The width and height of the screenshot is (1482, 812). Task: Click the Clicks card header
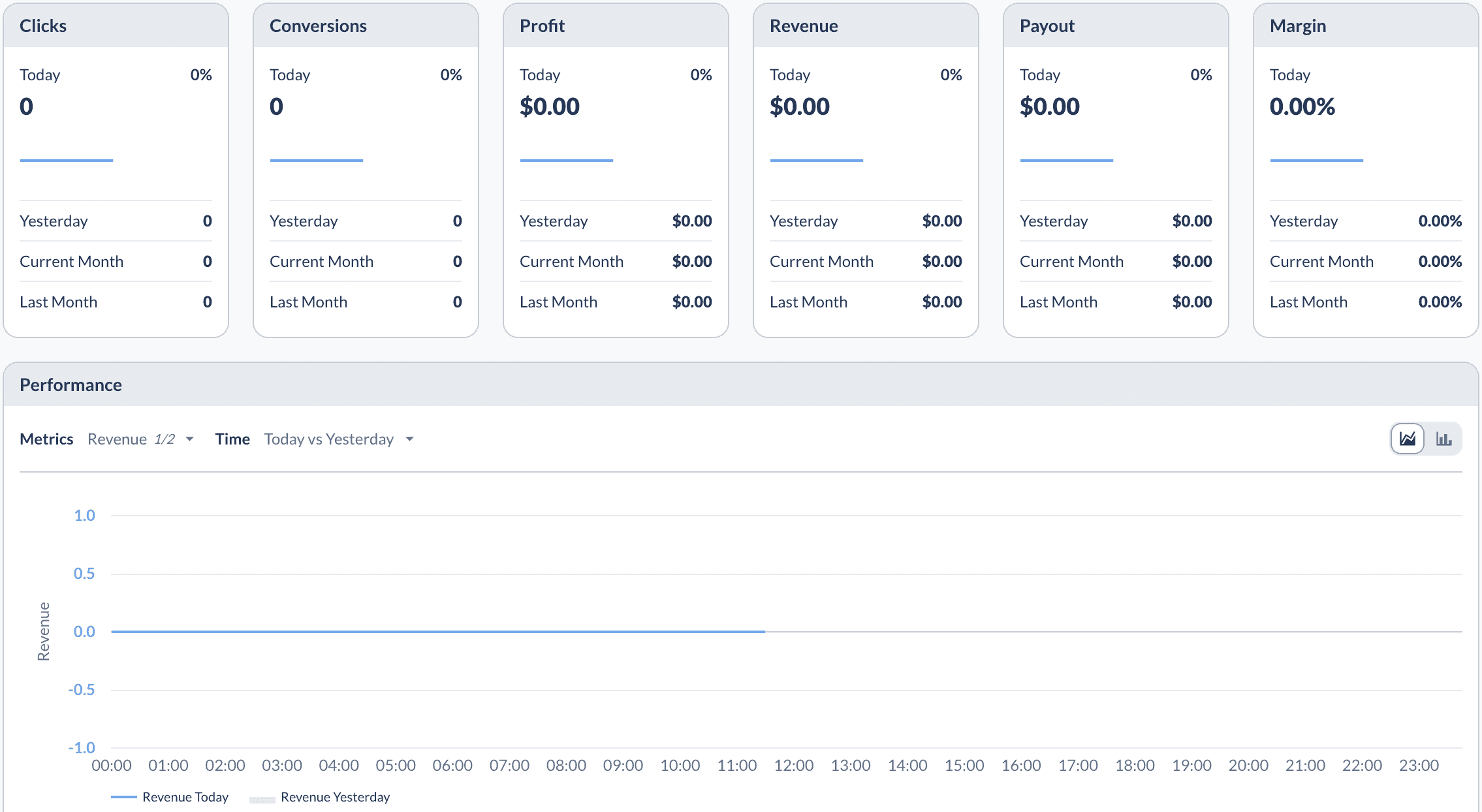point(43,26)
